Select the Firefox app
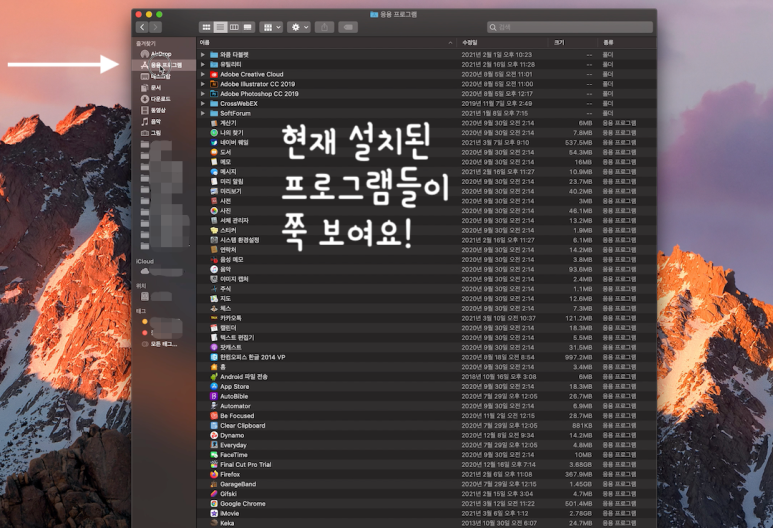 (x=225, y=474)
